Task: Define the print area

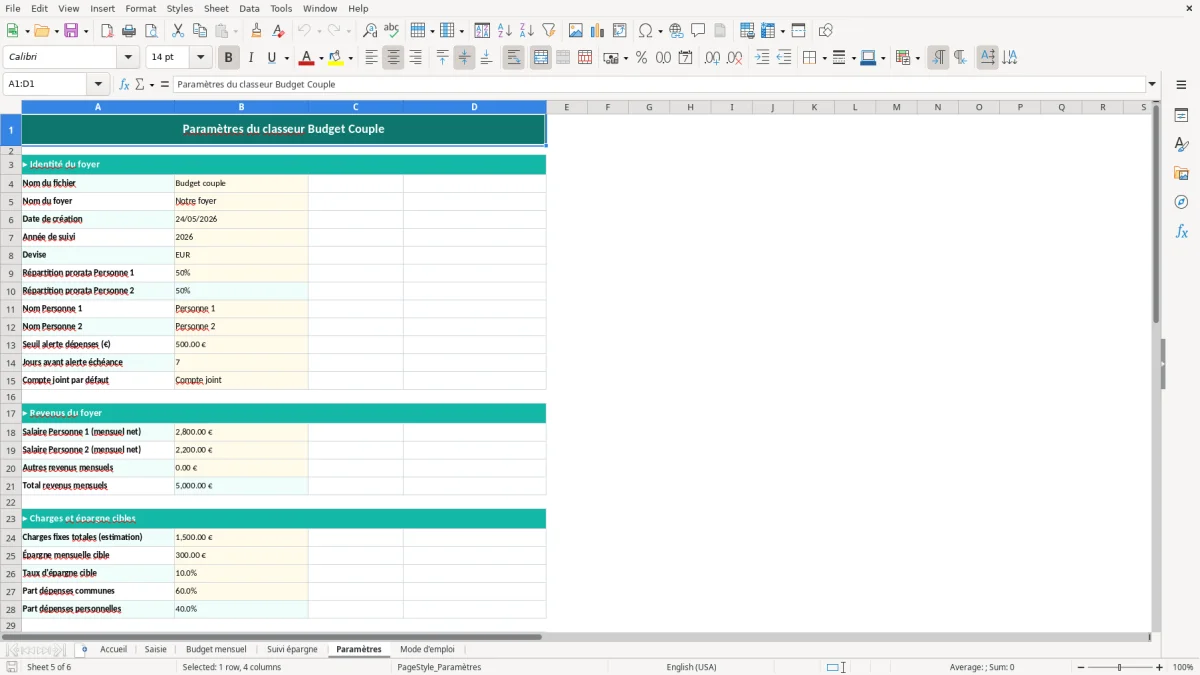Action: click(x=747, y=31)
